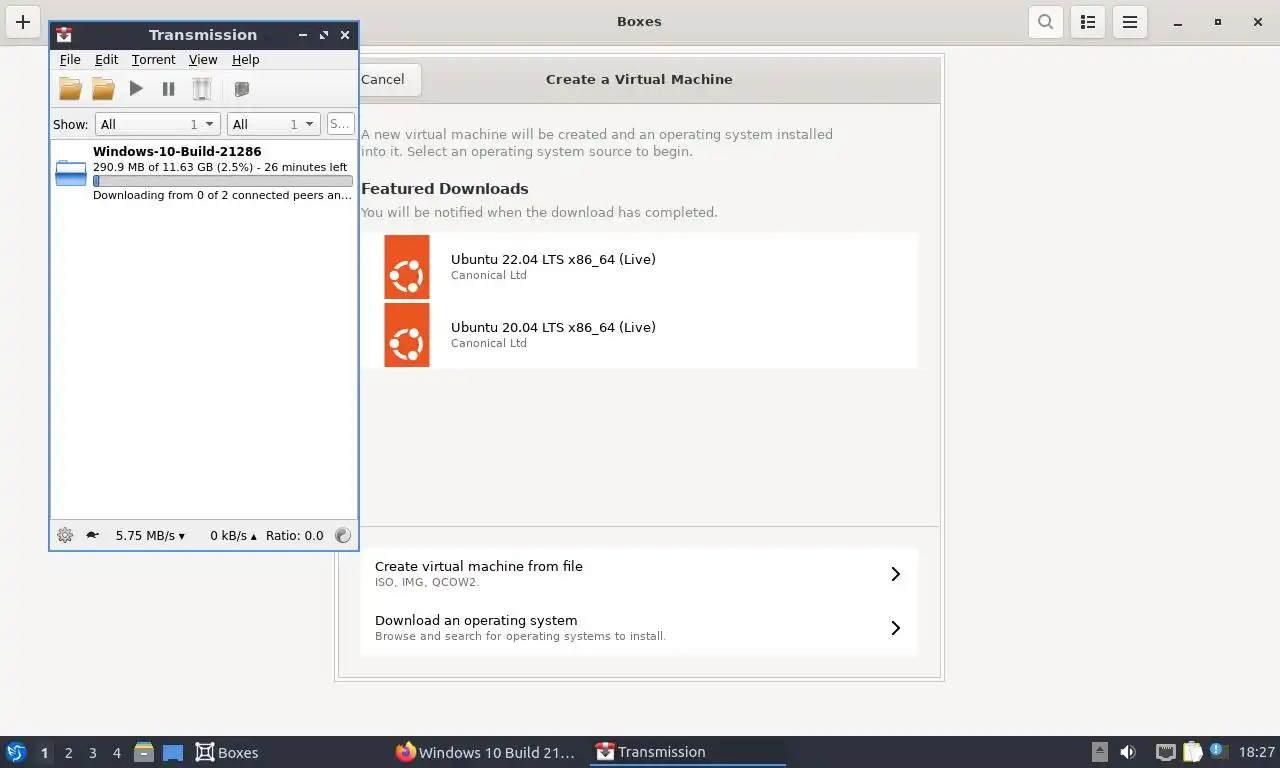Click the 18:27 clock in taskbar
Screen dimensions: 1280x768
pyautogui.click(x=1256, y=752)
